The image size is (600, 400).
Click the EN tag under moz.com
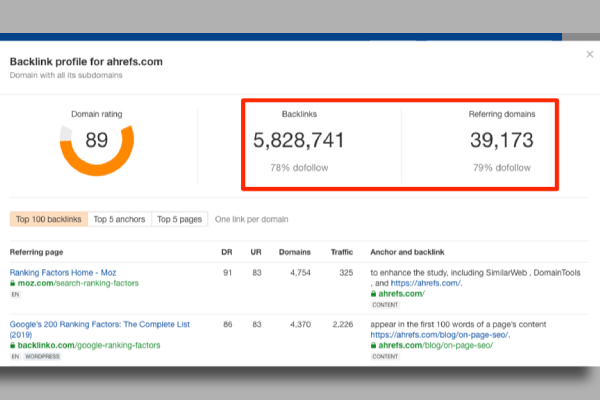pos(15,294)
